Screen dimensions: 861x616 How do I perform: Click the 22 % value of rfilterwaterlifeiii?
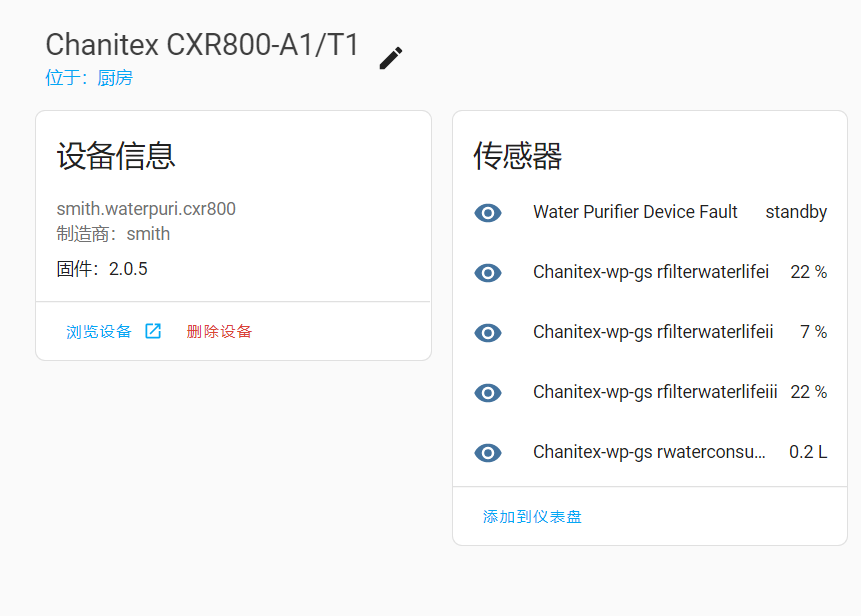click(x=808, y=392)
